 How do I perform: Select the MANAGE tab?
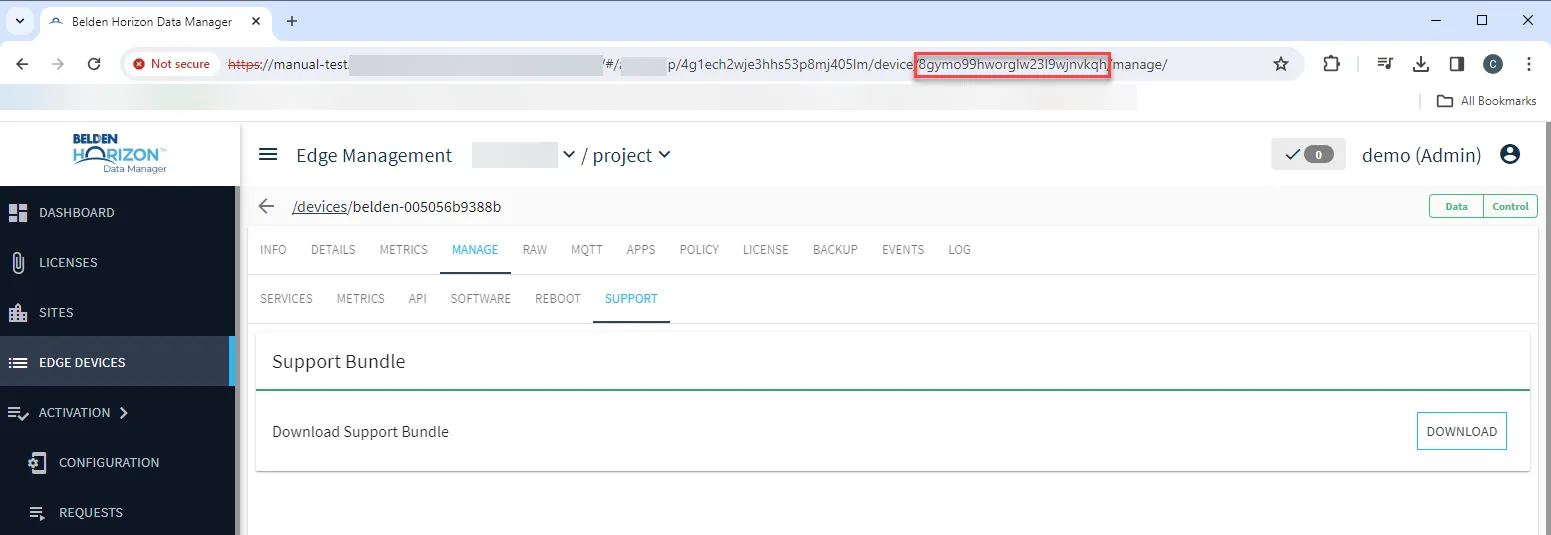475,250
